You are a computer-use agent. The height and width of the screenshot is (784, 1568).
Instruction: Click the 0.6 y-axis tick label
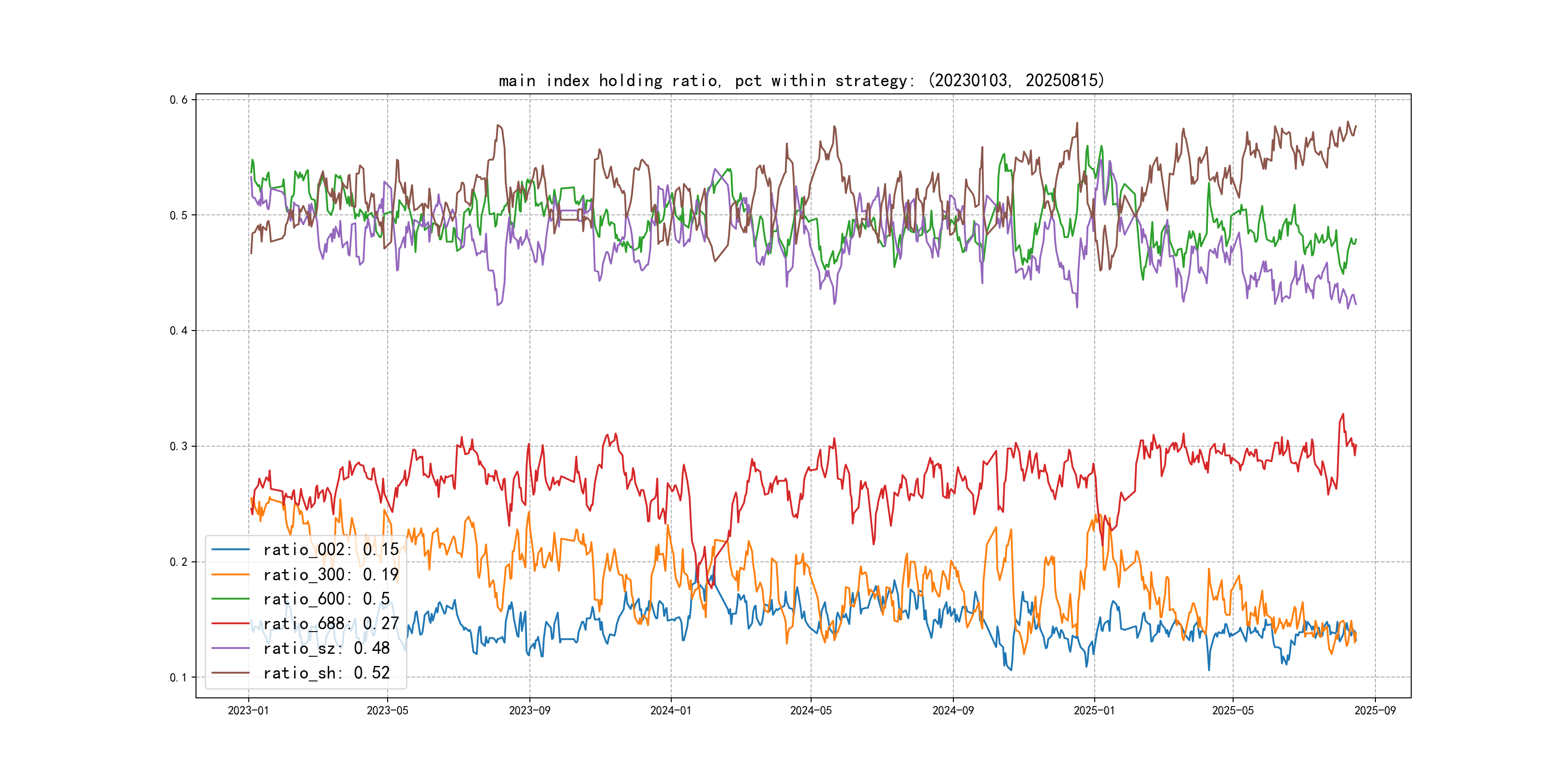pyautogui.click(x=179, y=100)
